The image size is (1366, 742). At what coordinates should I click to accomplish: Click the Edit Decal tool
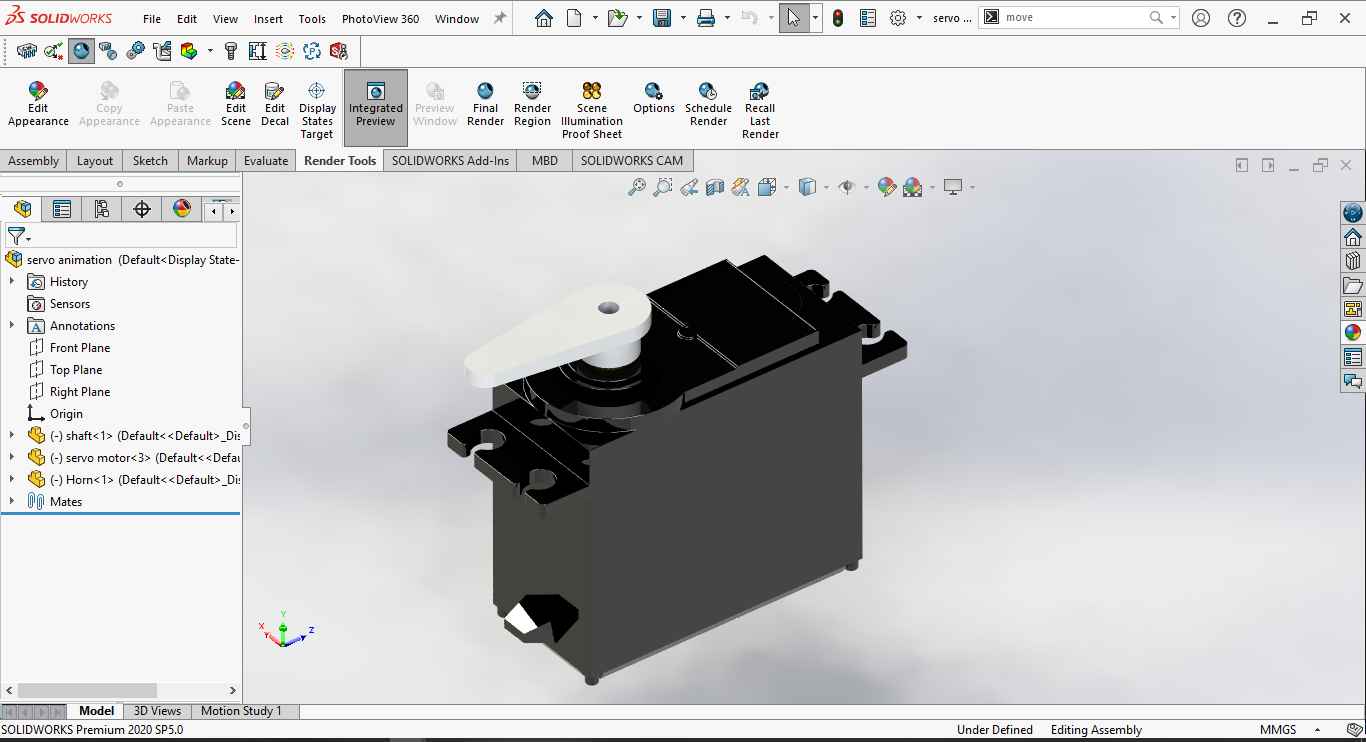click(x=275, y=105)
